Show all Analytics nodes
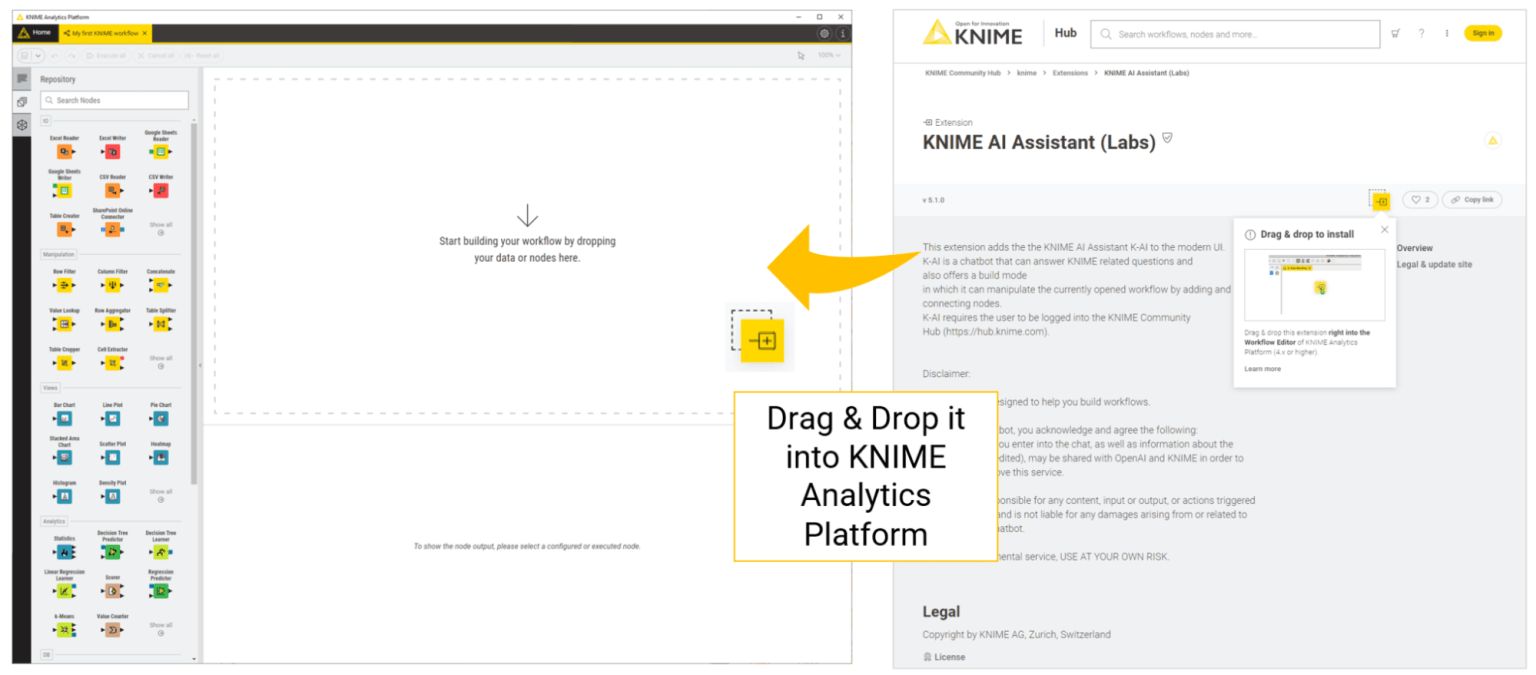The height and width of the screenshot is (675, 1536). [x=160, y=628]
